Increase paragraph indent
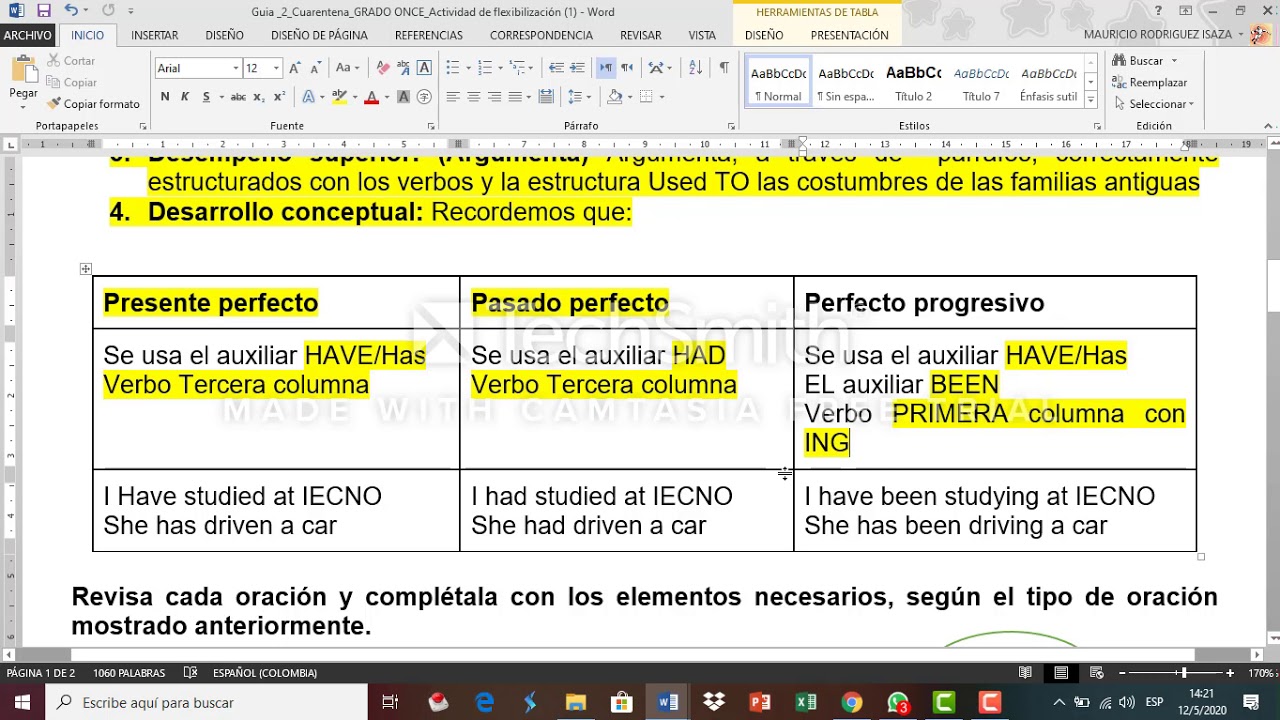Image resolution: width=1280 pixels, height=720 pixels. click(x=579, y=68)
